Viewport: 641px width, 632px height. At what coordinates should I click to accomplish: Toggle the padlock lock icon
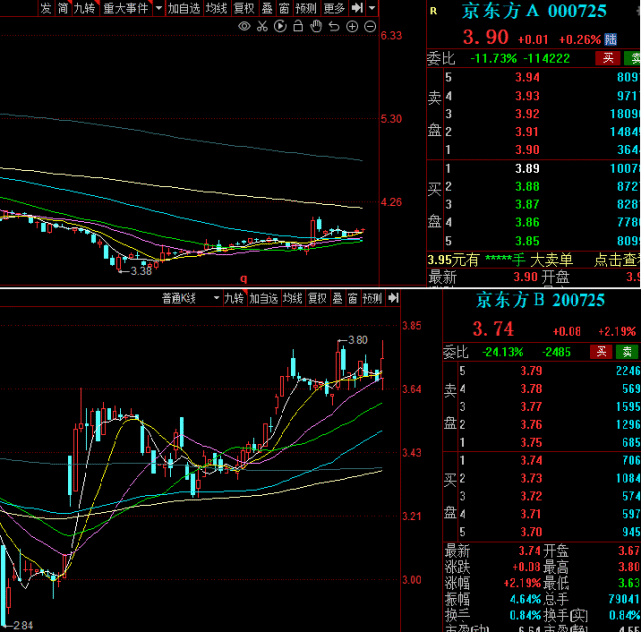pyautogui.click(x=298, y=26)
